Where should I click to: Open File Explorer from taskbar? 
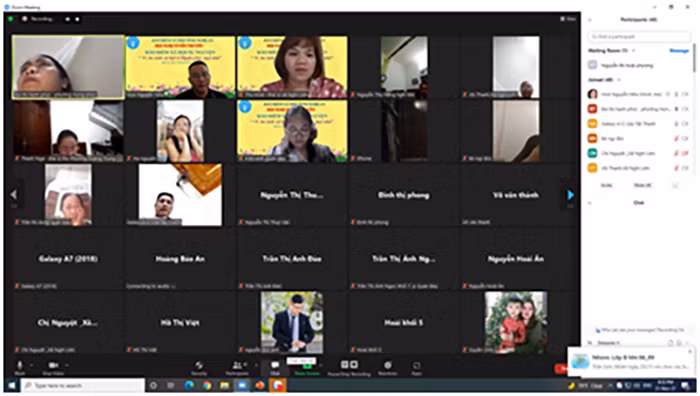click(x=224, y=385)
